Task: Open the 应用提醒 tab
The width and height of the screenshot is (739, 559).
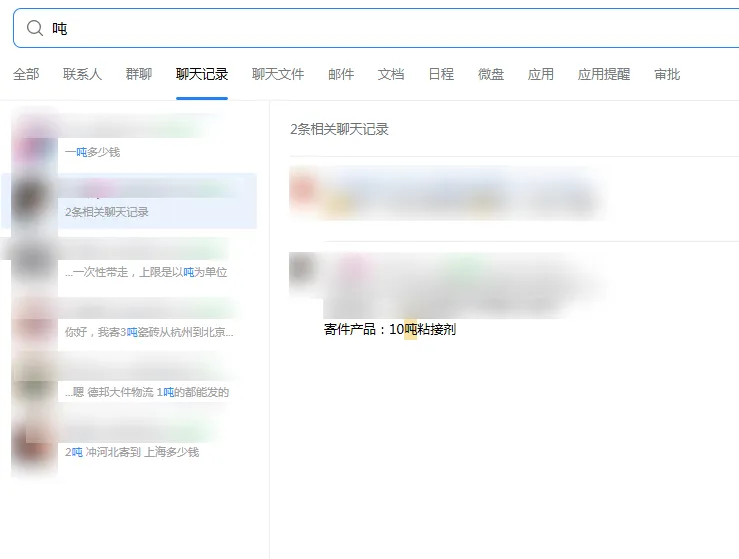Action: tap(604, 74)
